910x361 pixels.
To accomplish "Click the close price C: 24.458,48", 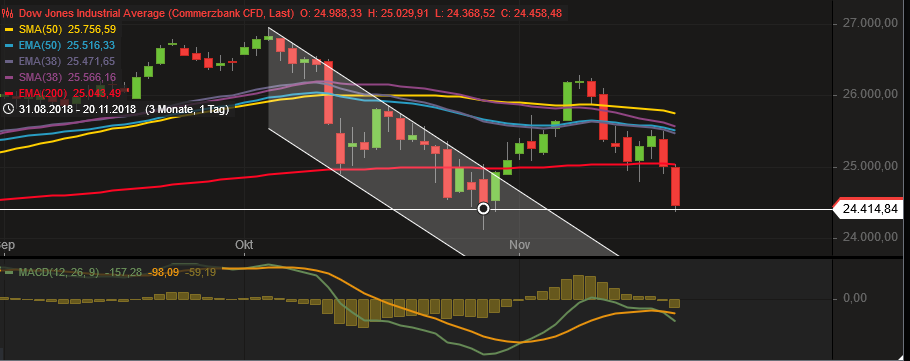I will pos(531,13).
